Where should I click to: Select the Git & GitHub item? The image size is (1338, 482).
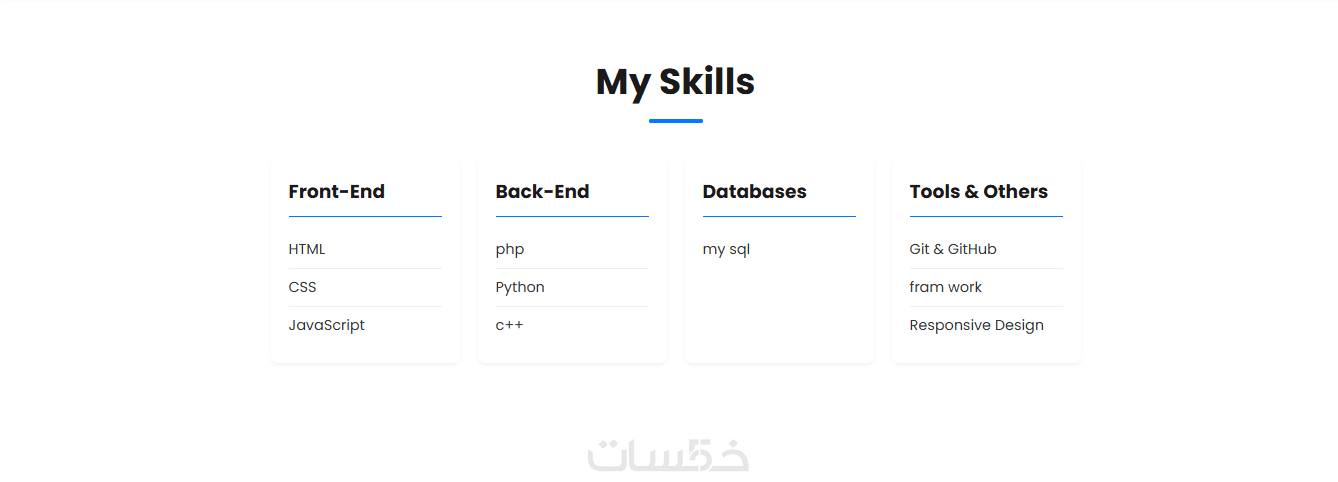pos(953,249)
